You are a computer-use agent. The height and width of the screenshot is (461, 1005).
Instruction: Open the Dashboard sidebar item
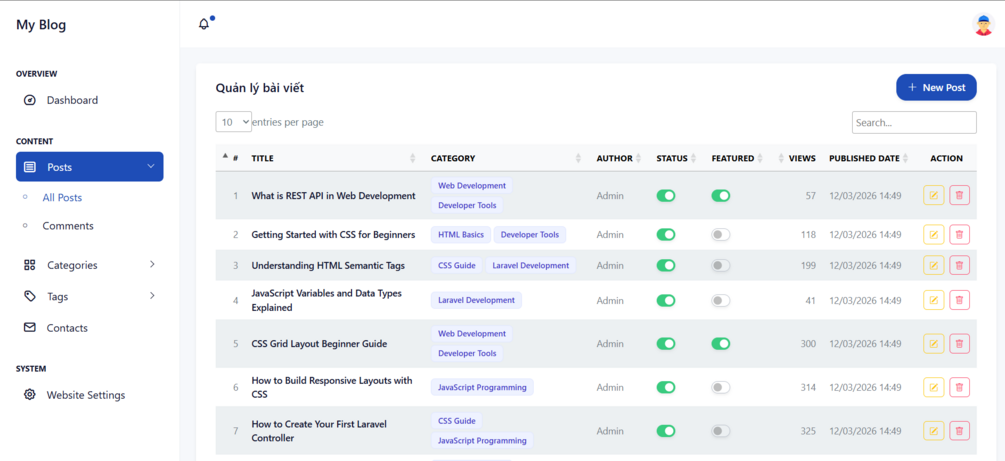72,100
